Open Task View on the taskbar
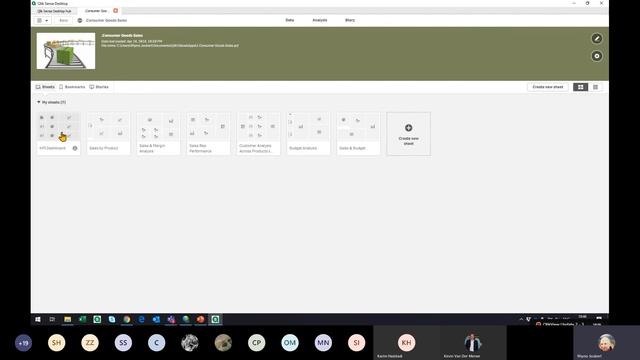Viewport: 640px width, 360px height. point(52,319)
